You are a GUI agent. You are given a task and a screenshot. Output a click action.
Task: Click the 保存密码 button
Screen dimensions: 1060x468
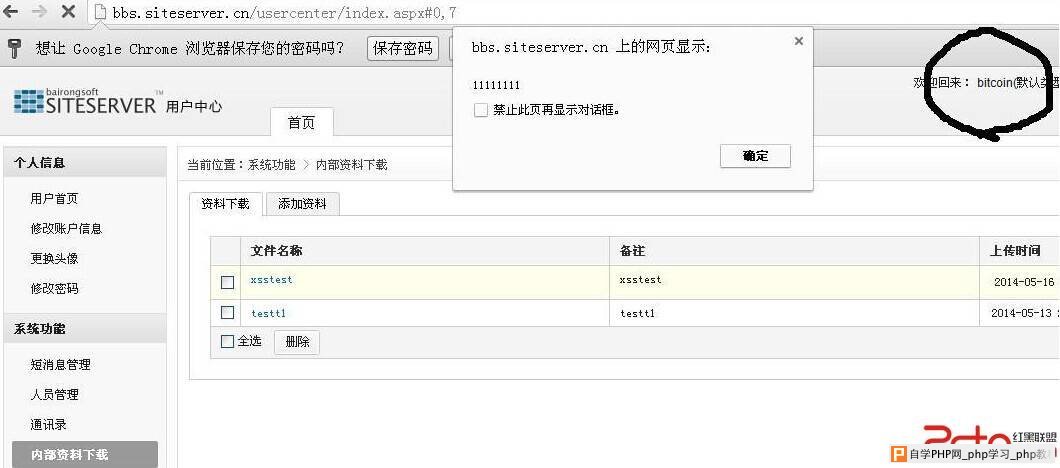(x=402, y=49)
